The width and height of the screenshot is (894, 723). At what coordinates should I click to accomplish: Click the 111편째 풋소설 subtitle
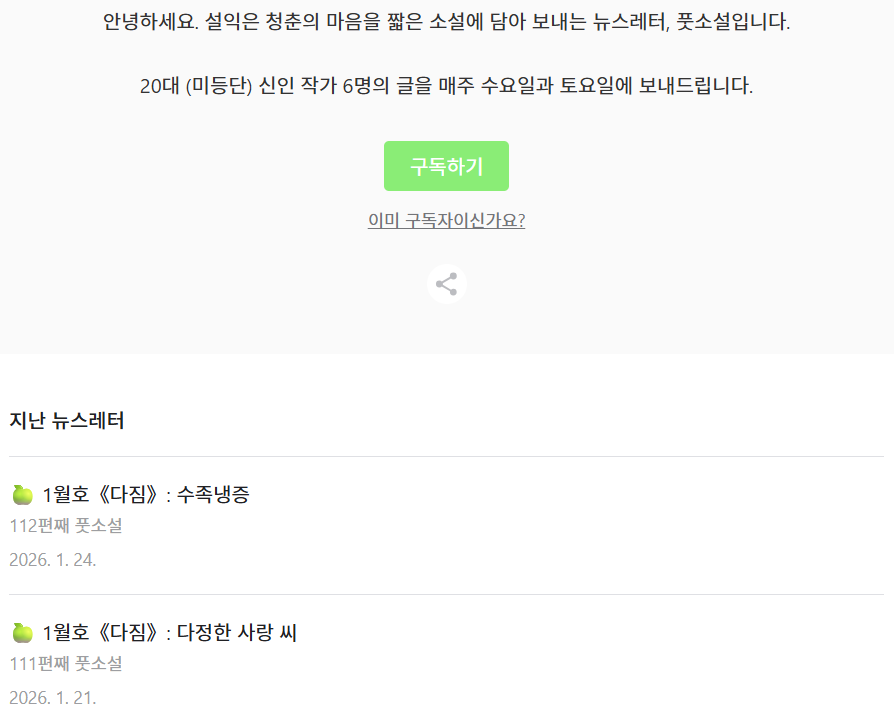(x=66, y=663)
